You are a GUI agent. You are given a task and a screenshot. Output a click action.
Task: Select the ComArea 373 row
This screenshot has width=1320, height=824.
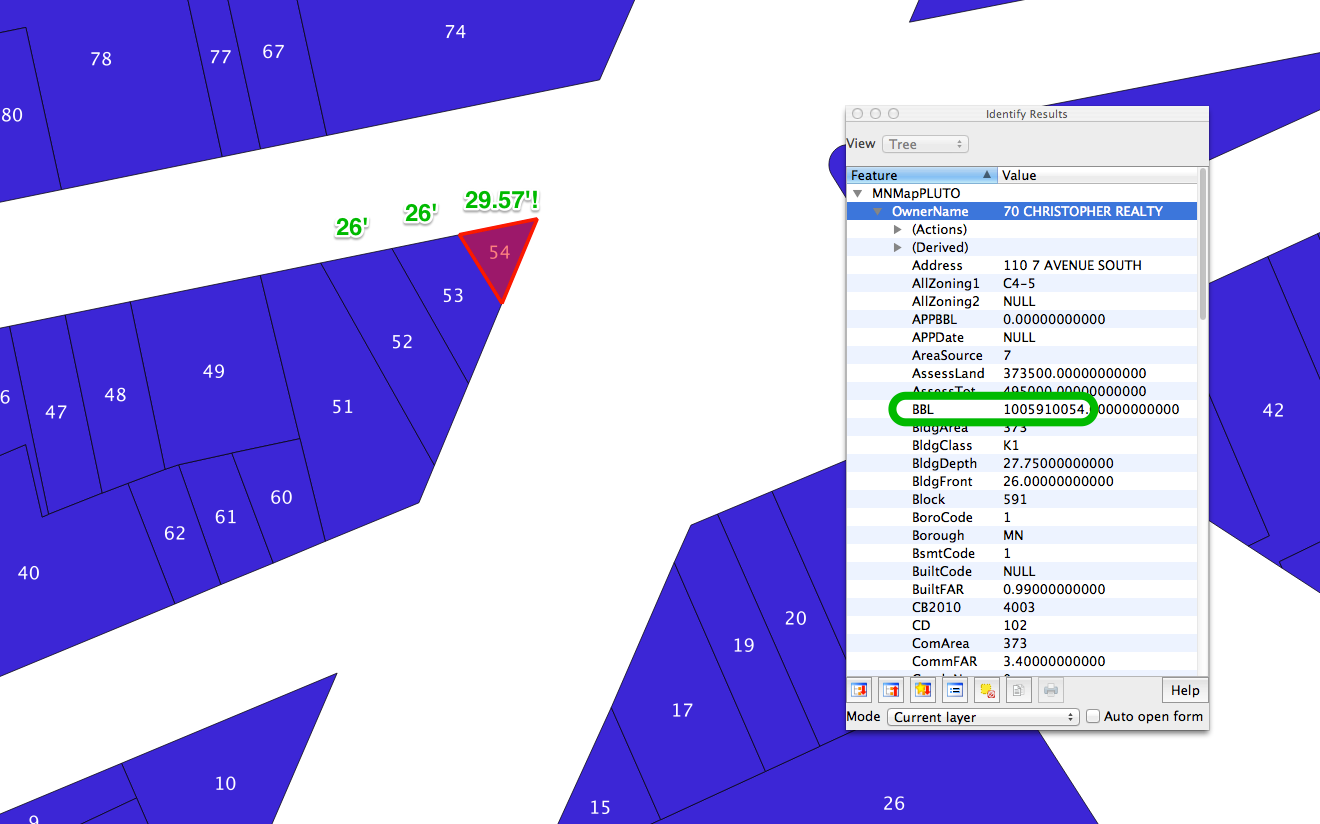tap(1021, 643)
